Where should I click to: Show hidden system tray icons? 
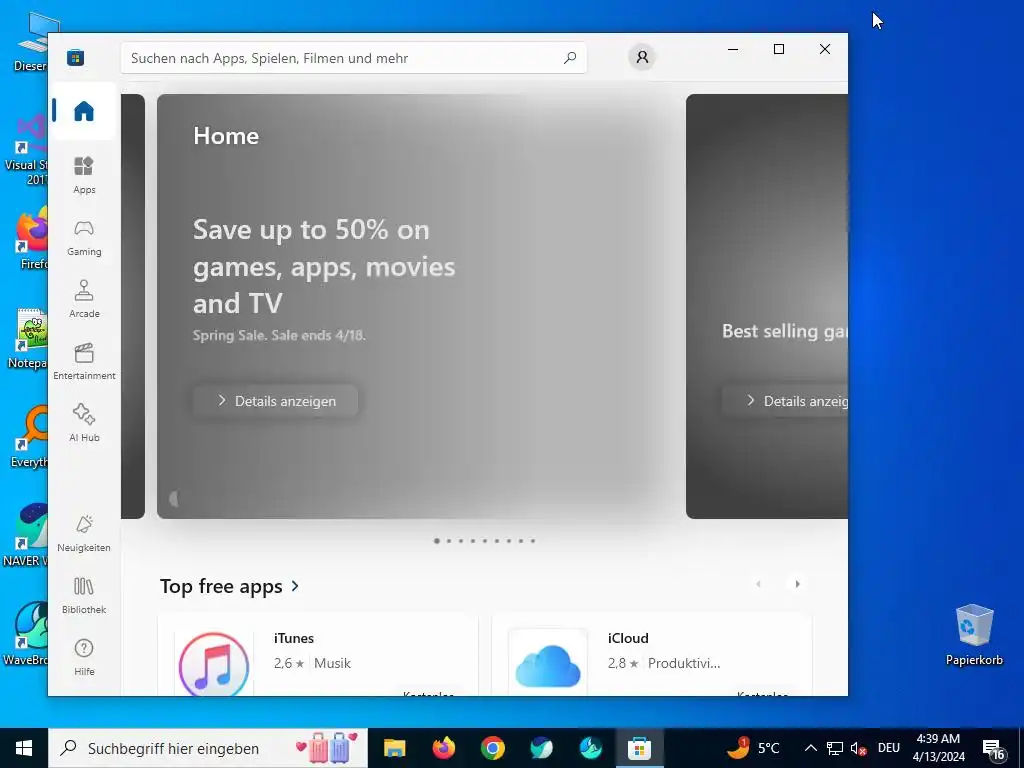click(810, 748)
